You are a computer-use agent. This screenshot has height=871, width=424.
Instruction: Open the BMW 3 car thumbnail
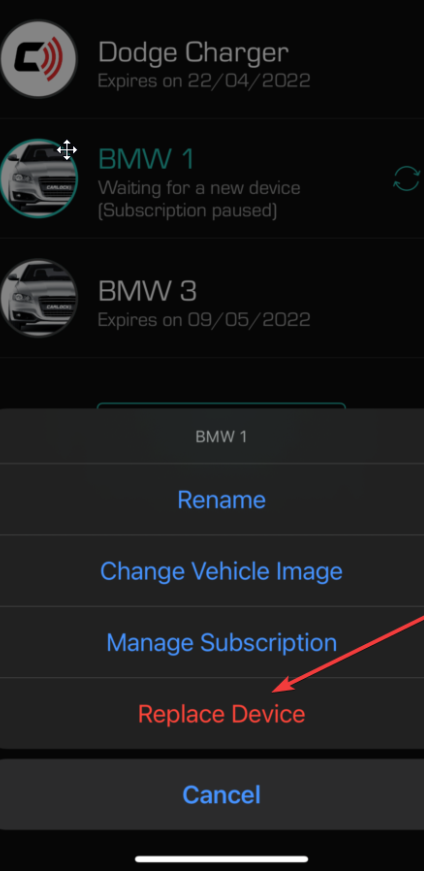click(x=39, y=298)
